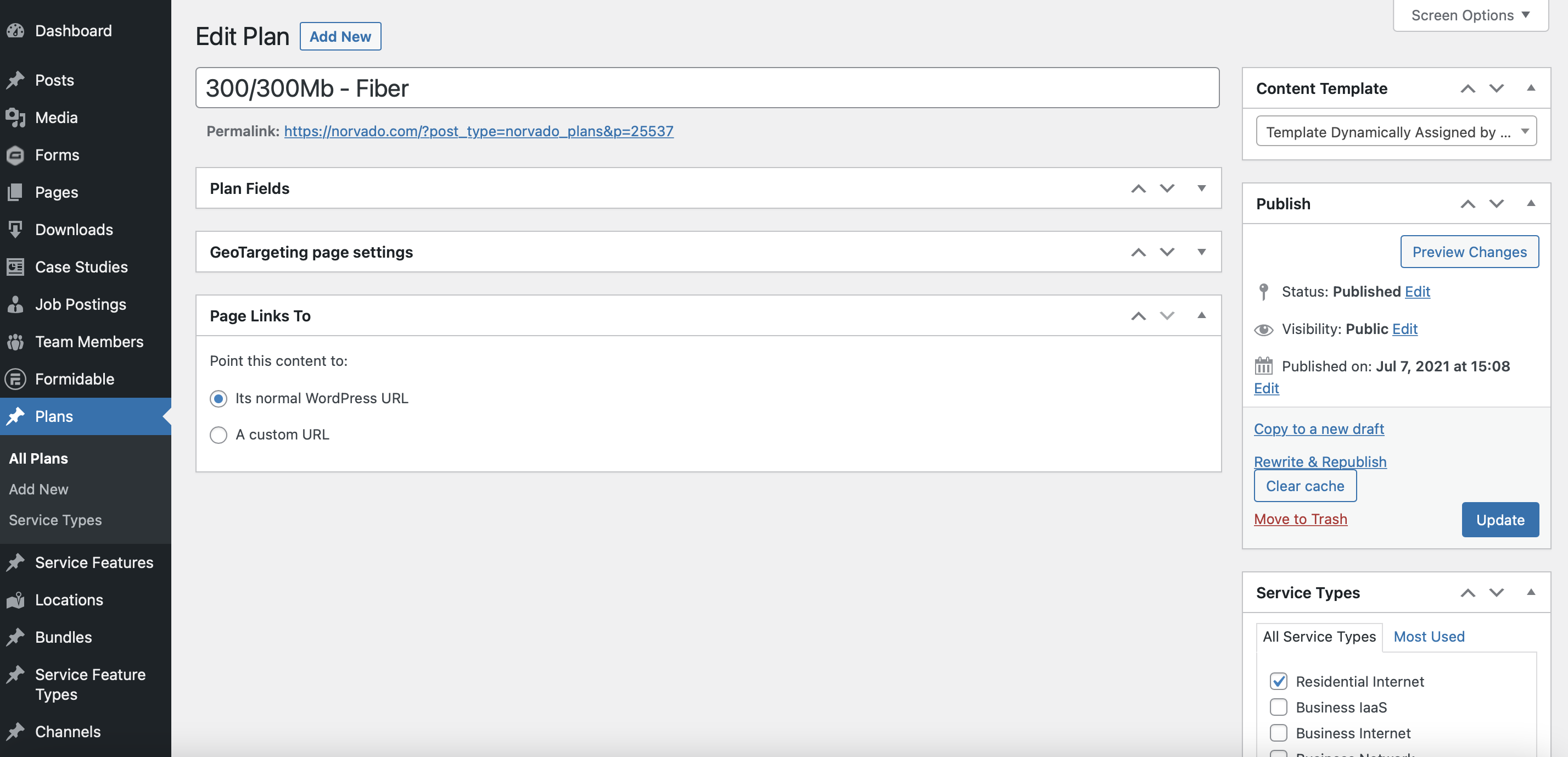Click the Dashboard gauge icon

16,30
